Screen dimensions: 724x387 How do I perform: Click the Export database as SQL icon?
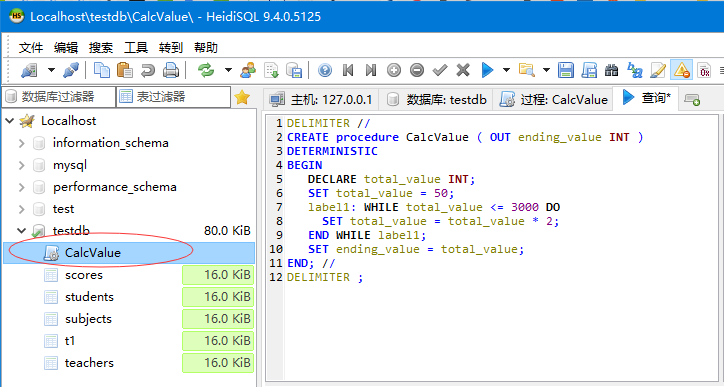(x=294, y=70)
